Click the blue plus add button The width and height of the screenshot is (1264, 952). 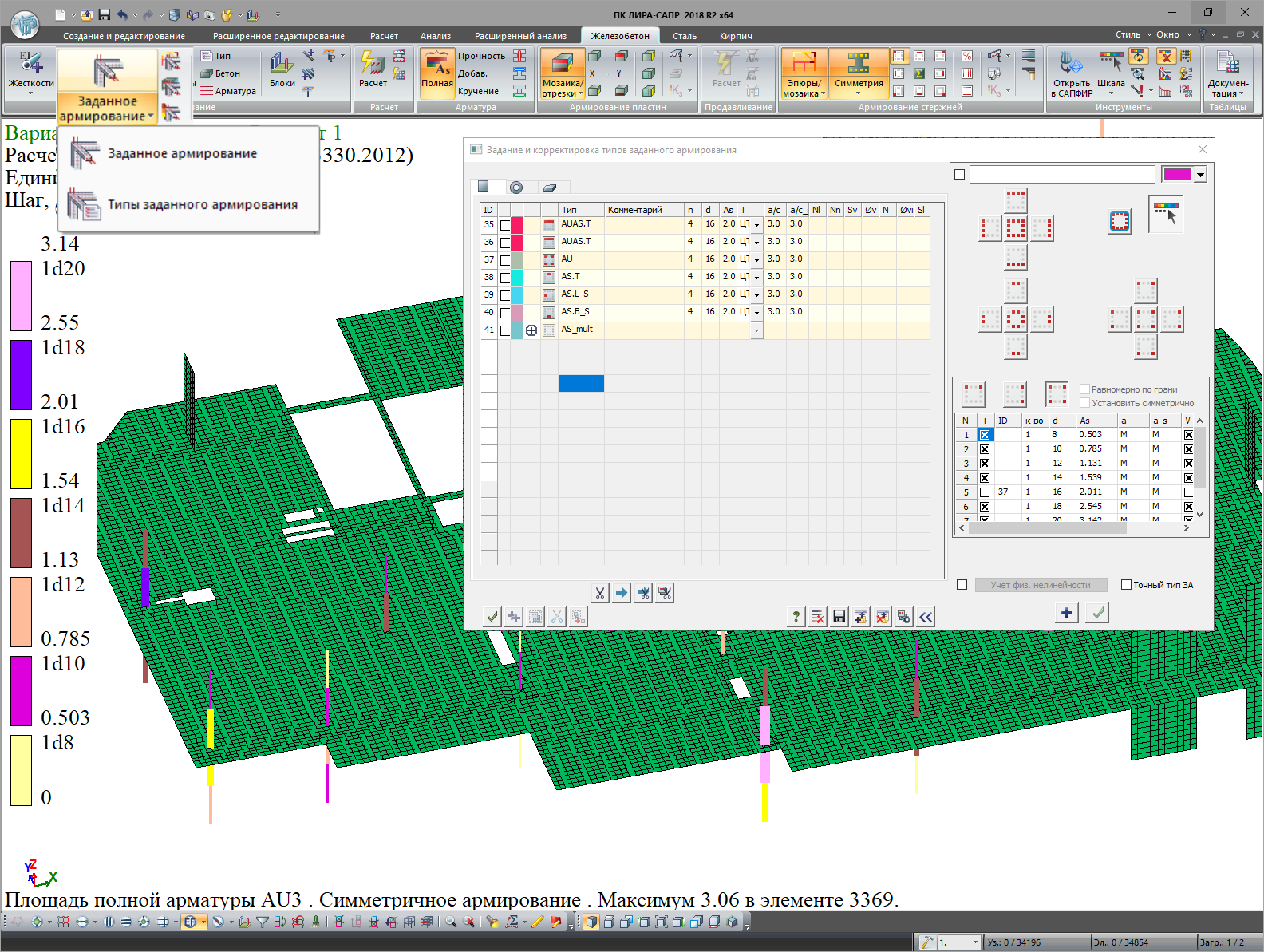coord(1067,613)
